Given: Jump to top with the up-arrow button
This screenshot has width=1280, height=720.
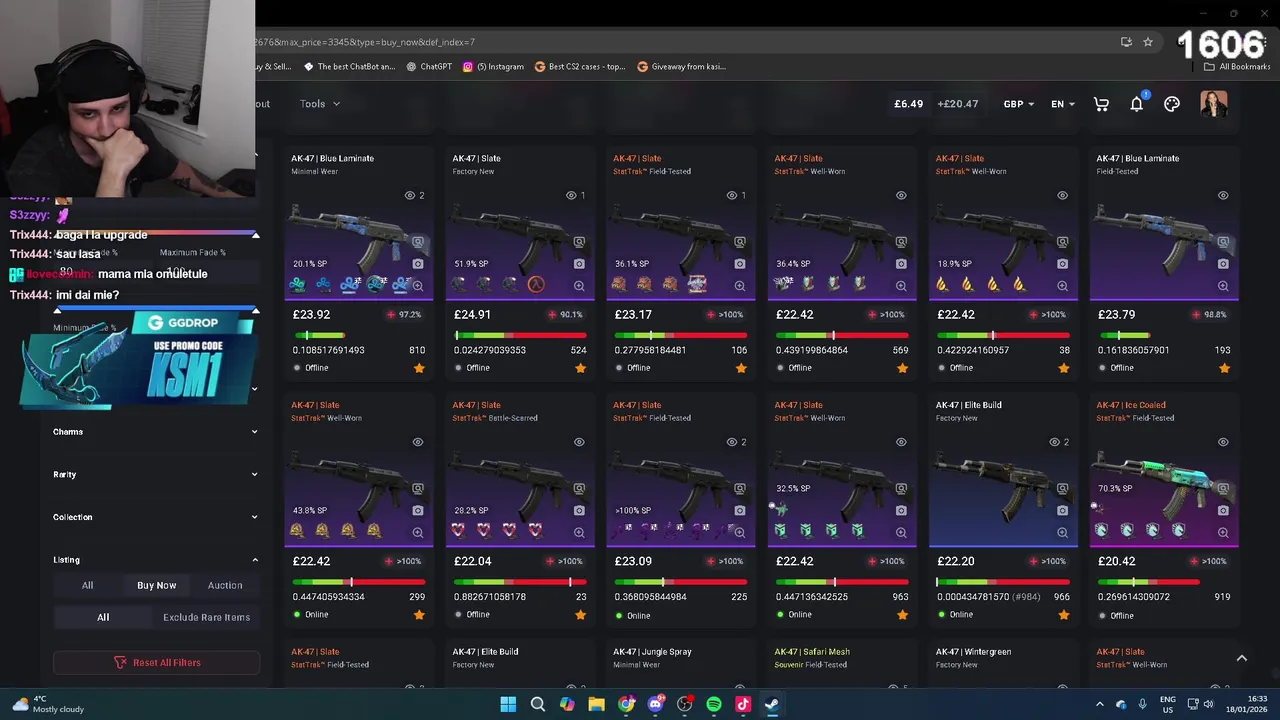Looking at the screenshot, I should click(x=1241, y=658).
